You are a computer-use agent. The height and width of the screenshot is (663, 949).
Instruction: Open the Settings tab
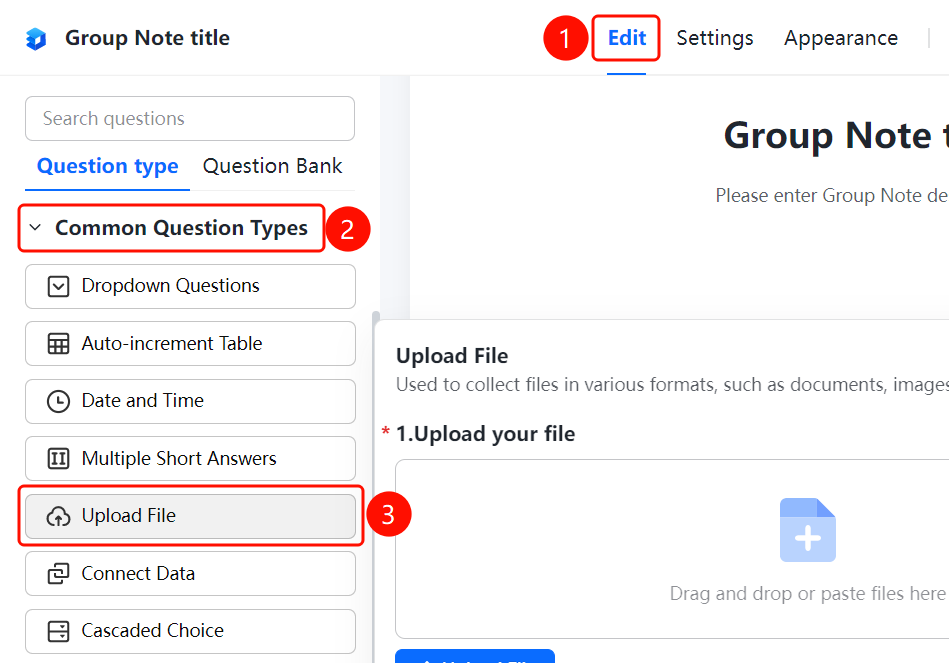click(x=715, y=38)
